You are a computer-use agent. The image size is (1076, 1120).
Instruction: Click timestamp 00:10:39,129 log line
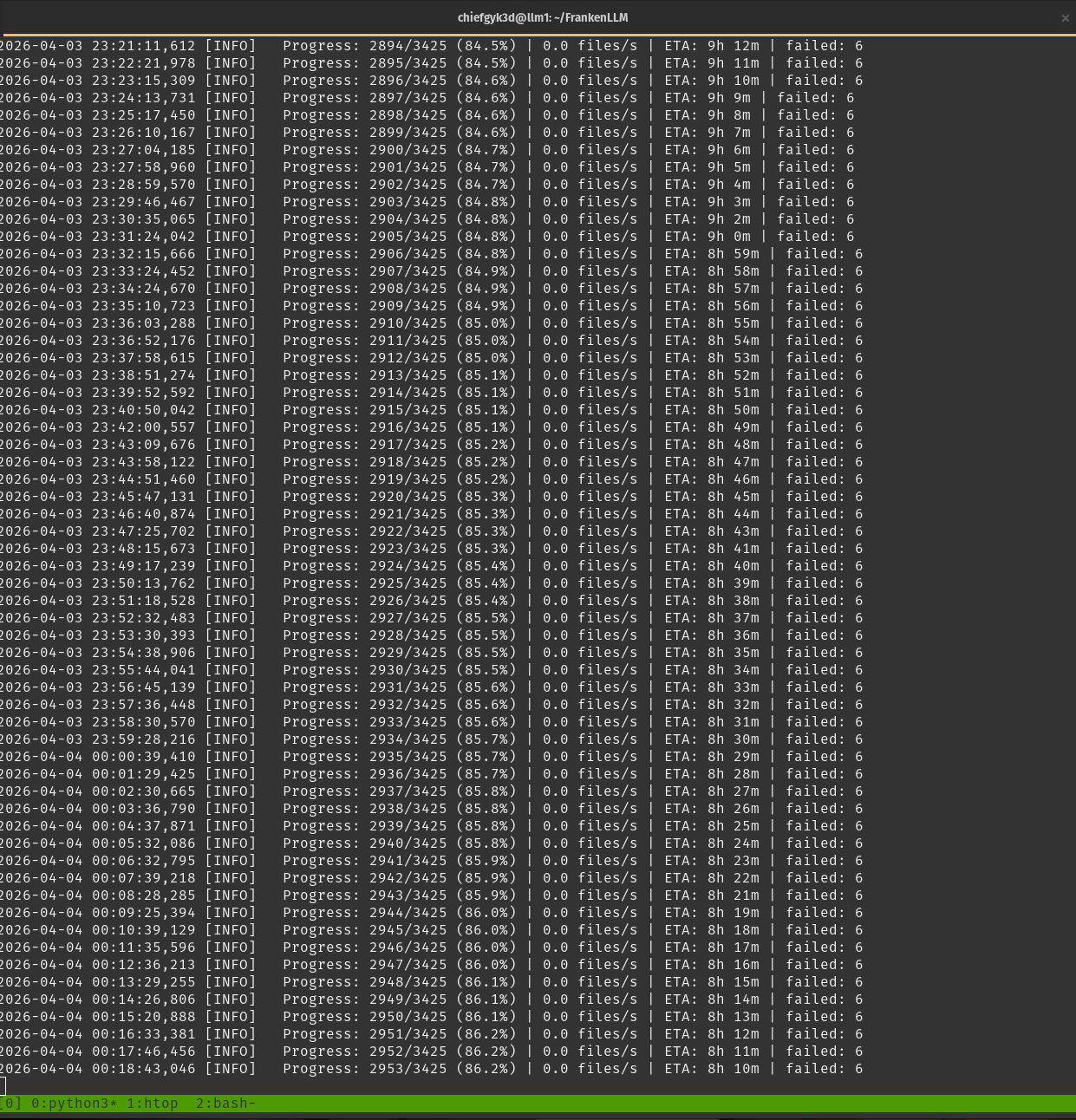tap(144, 930)
